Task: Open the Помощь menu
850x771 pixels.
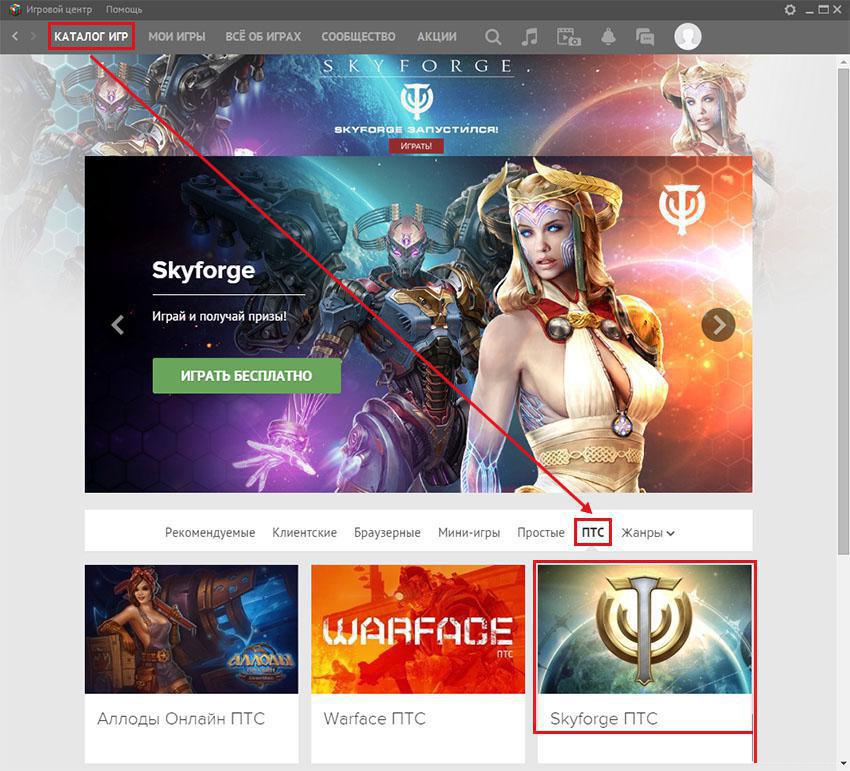Action: pos(124,10)
